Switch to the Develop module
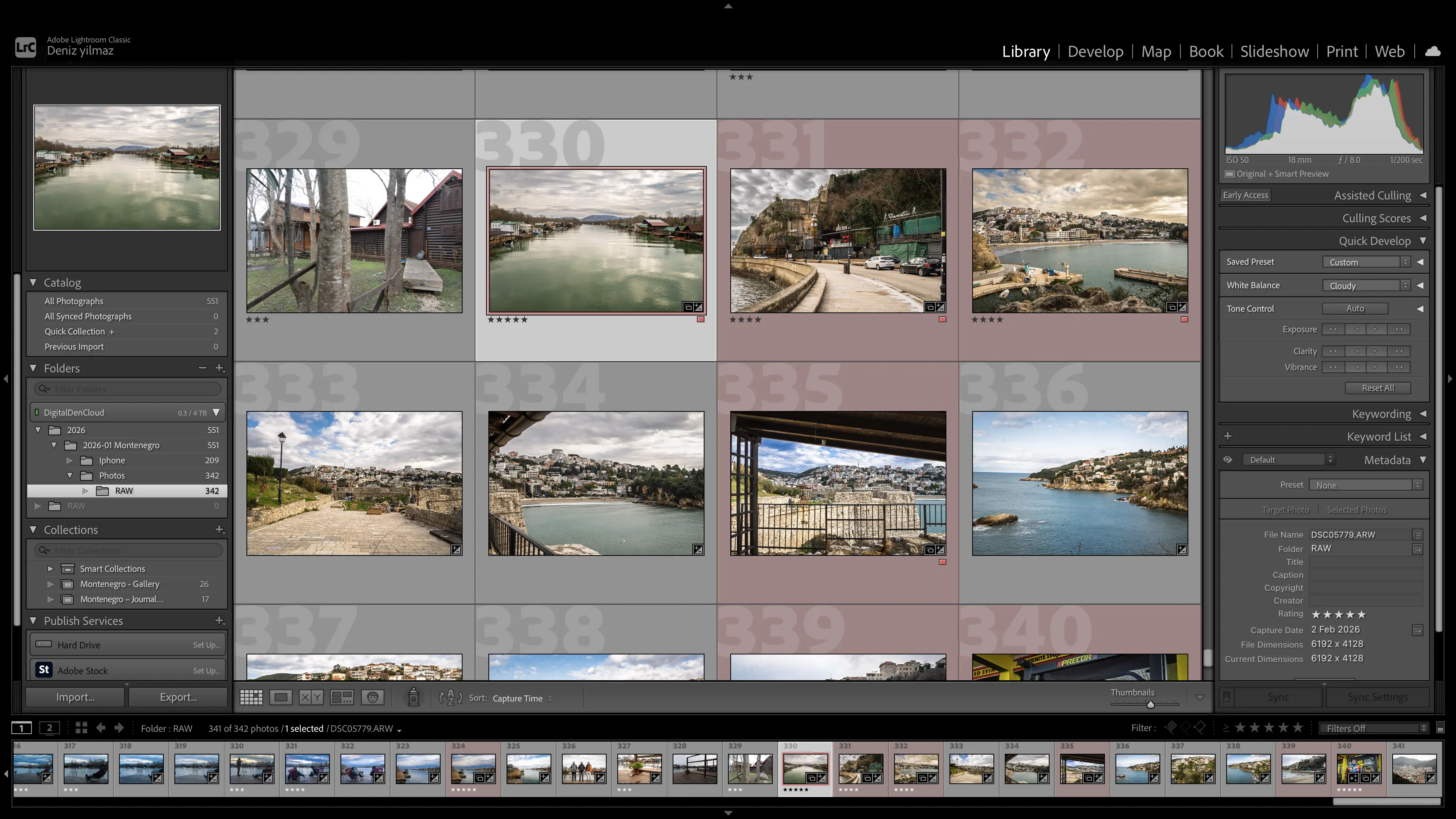1456x819 pixels. 1095,51
